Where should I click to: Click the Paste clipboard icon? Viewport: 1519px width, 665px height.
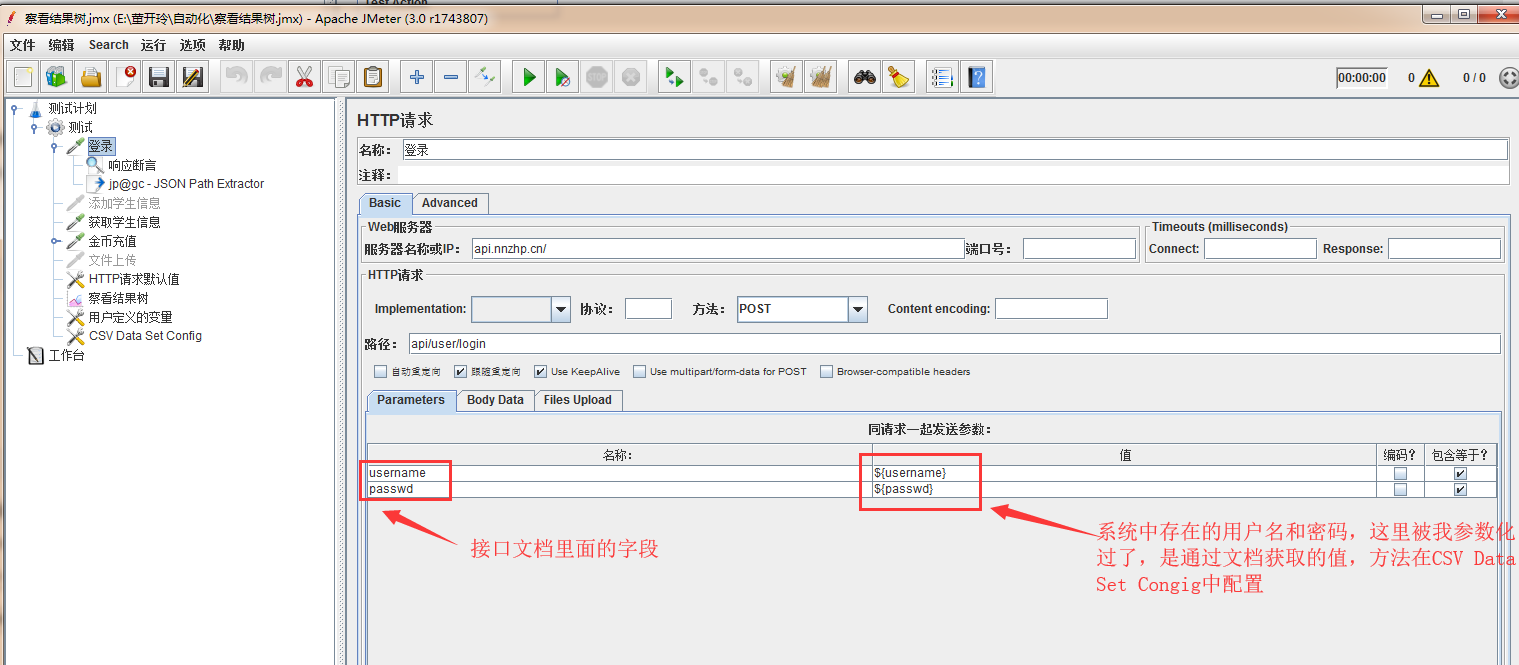[x=373, y=77]
